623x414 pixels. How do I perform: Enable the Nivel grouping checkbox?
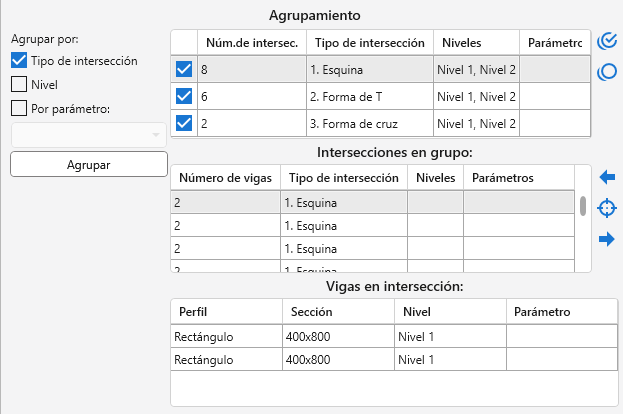point(18,85)
